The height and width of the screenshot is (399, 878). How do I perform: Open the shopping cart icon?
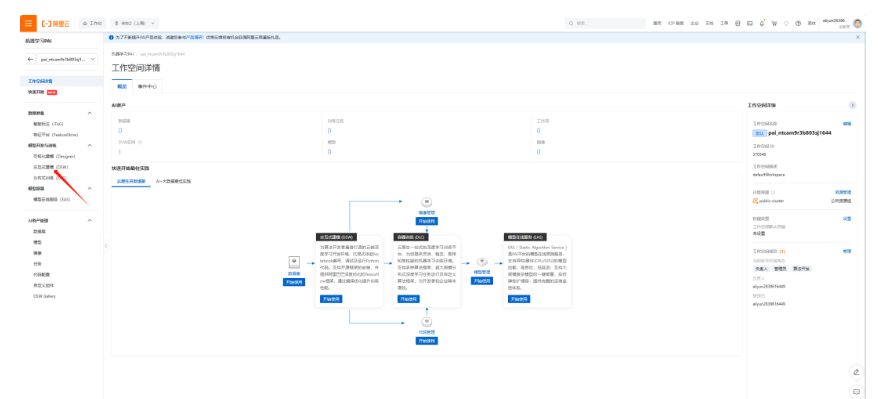coord(774,24)
